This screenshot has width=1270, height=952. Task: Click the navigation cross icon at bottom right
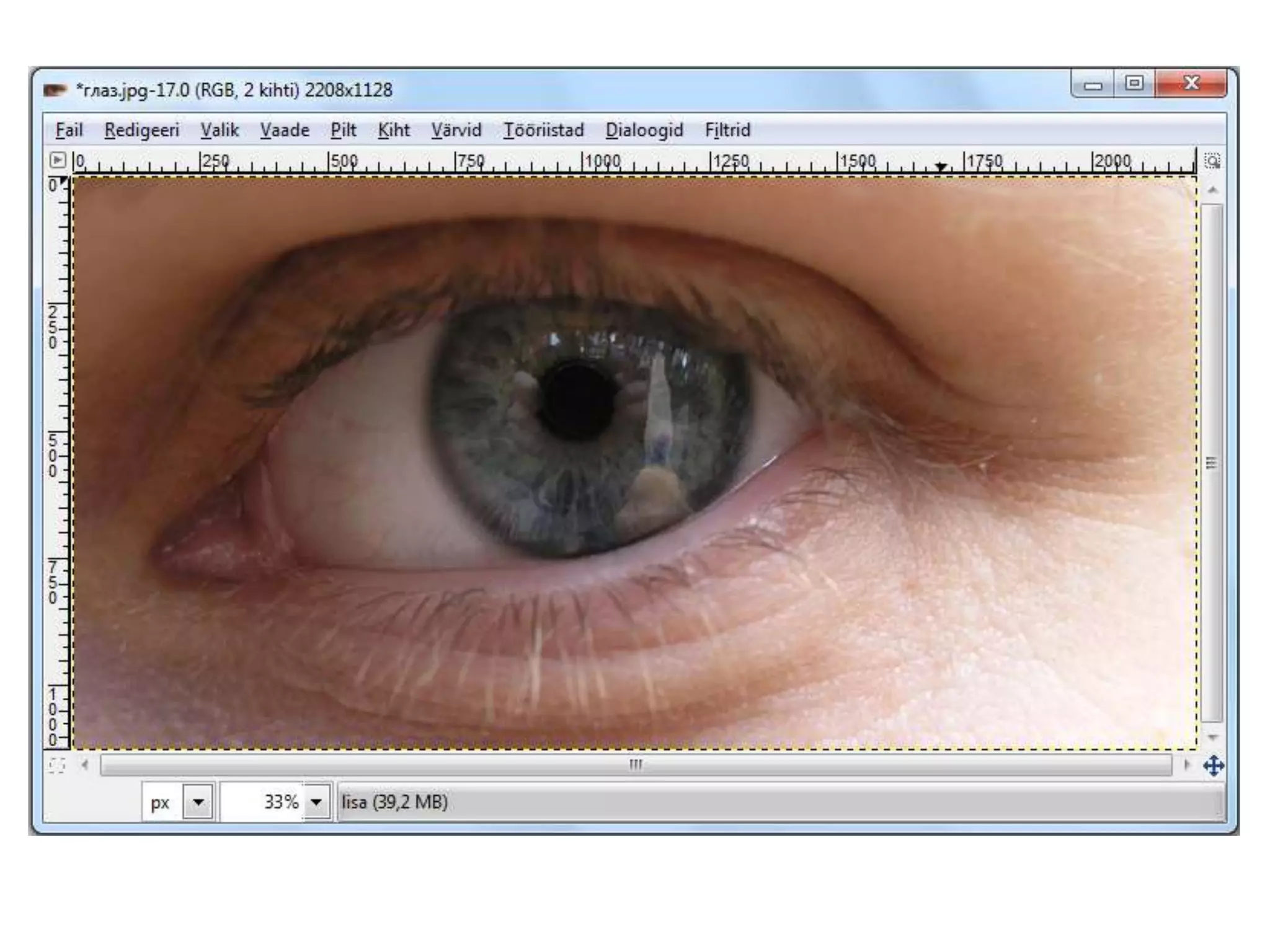click(x=1214, y=766)
